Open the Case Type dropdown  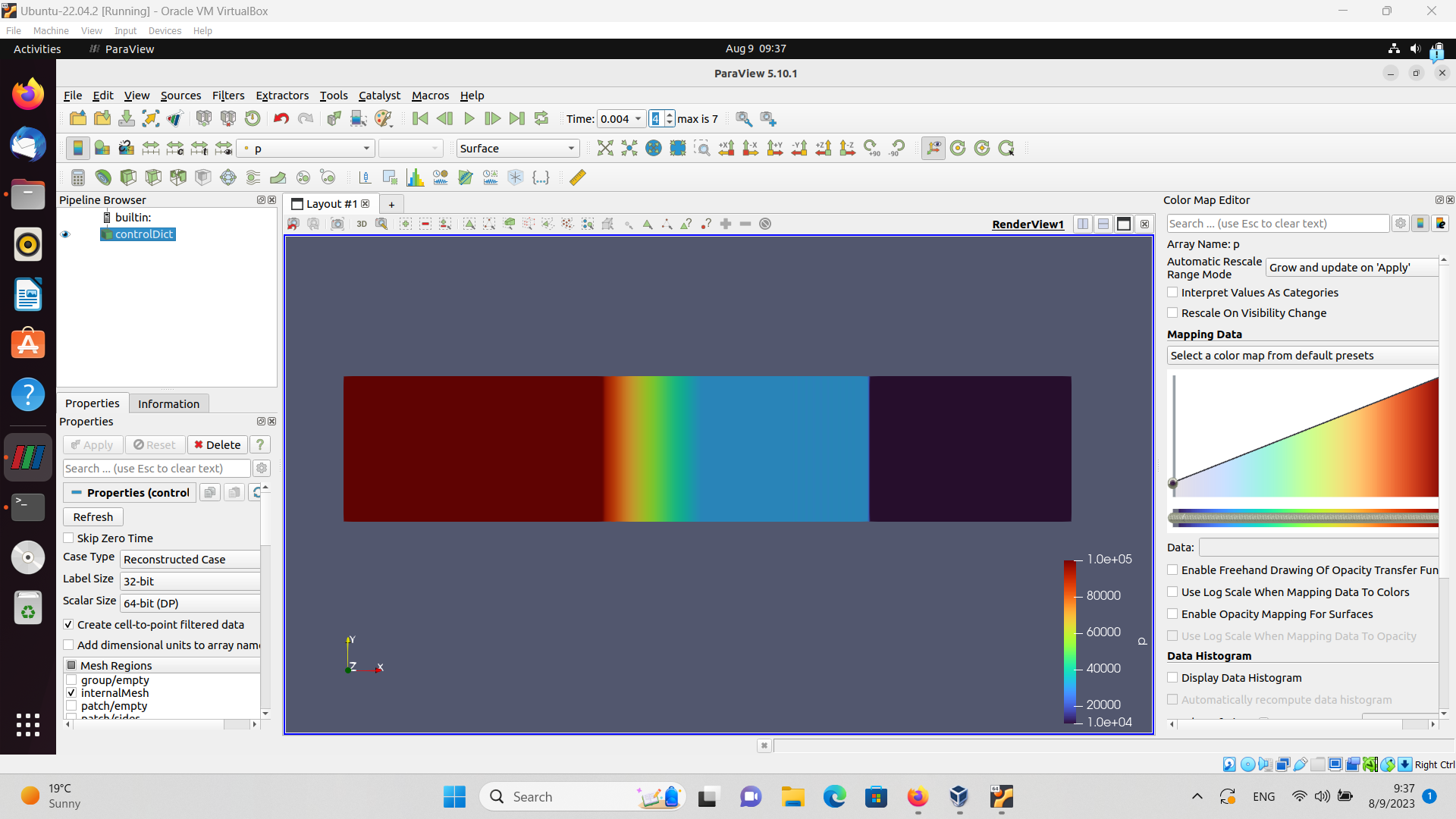190,560
